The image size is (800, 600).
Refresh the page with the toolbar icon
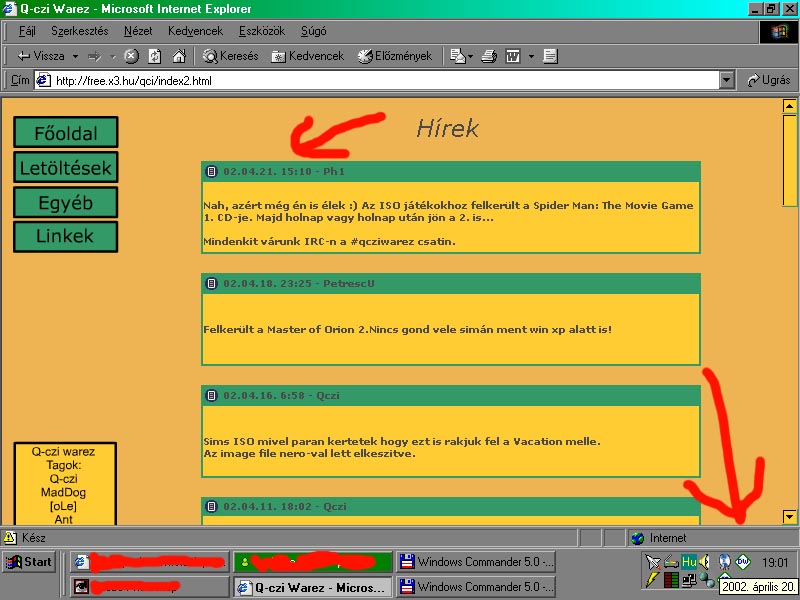point(154,56)
